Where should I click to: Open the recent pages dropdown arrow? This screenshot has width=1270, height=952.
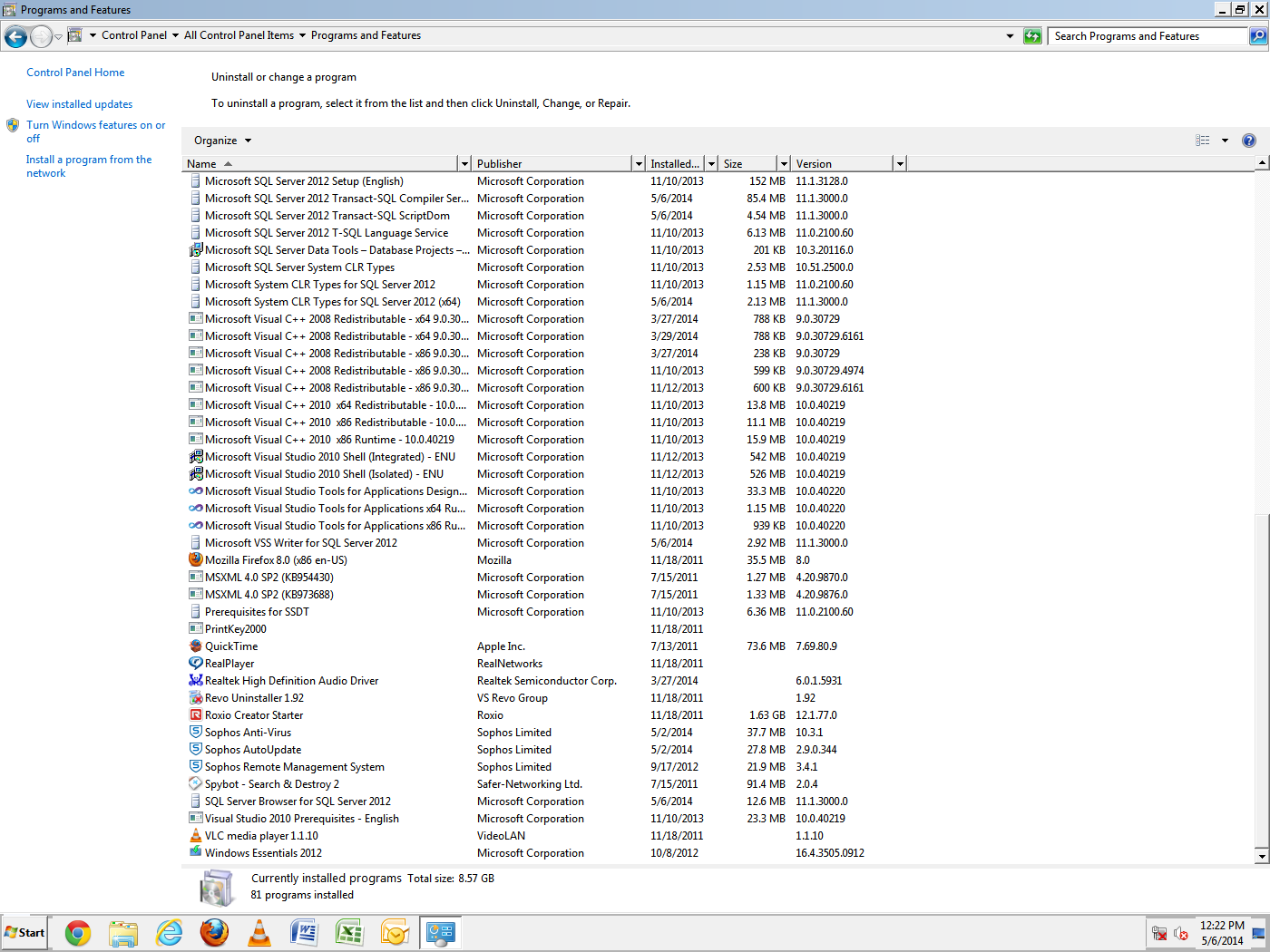click(x=58, y=37)
